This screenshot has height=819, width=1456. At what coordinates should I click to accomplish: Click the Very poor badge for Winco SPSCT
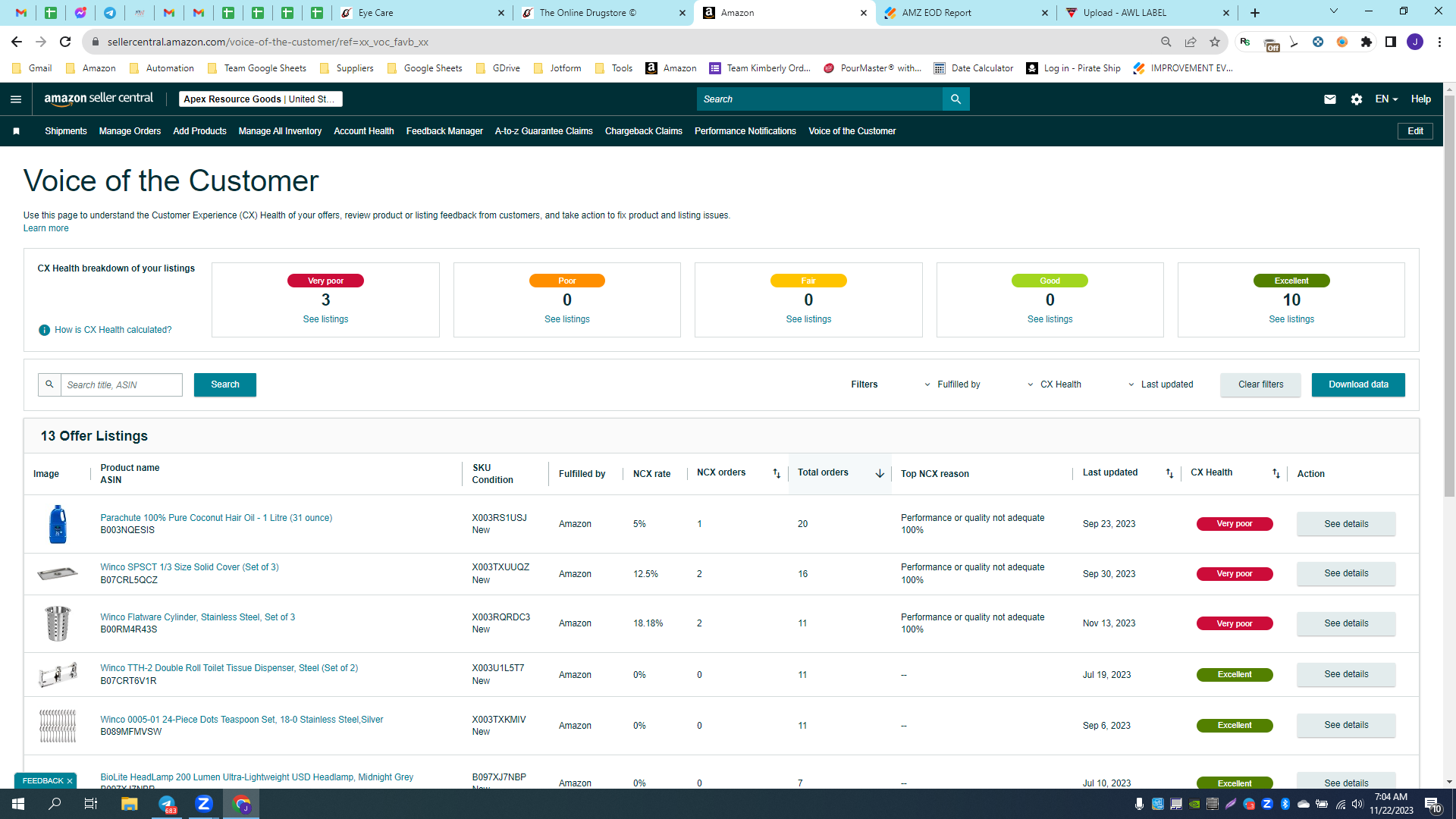[x=1235, y=574]
